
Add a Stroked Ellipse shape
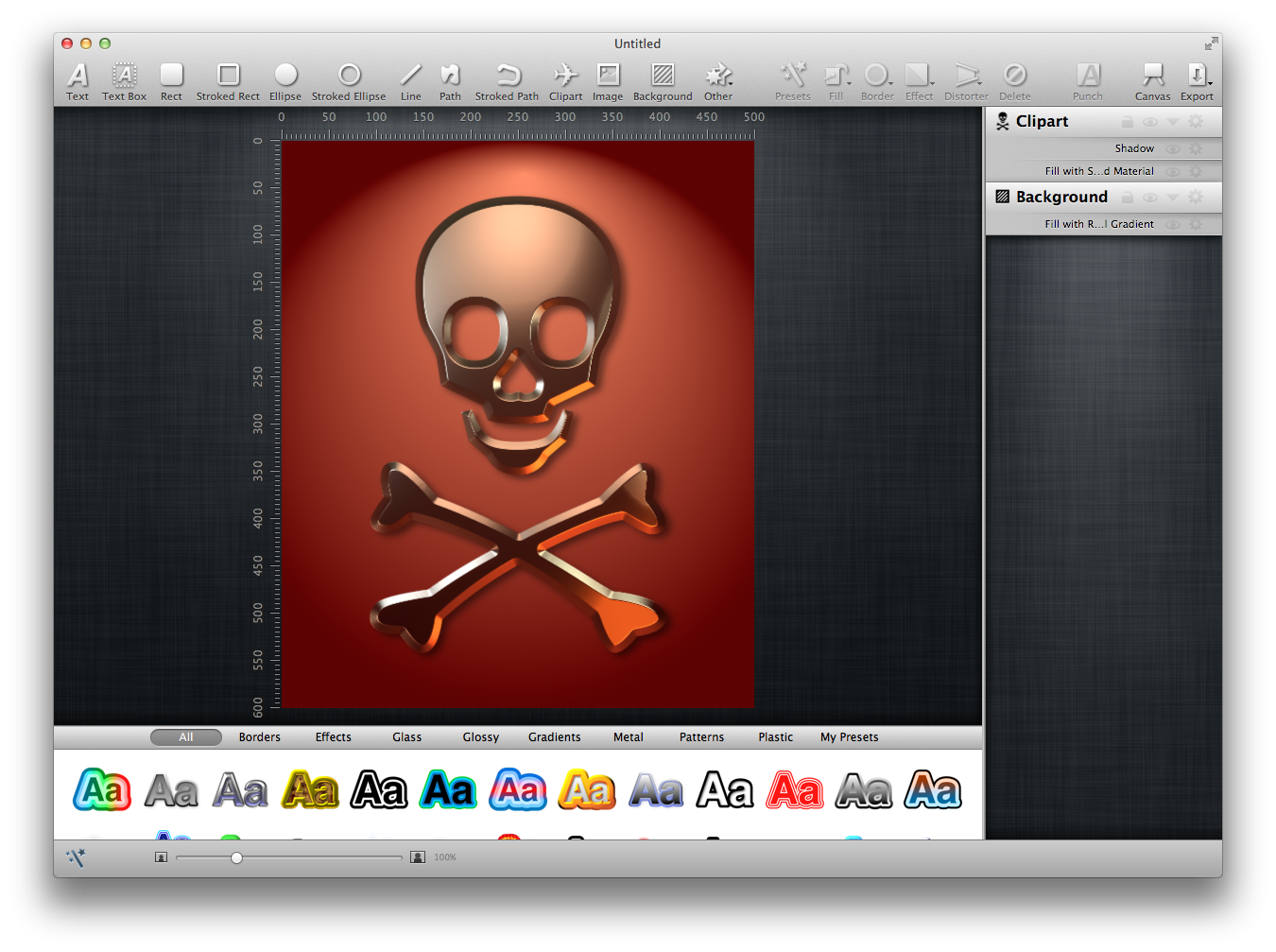coord(349,80)
